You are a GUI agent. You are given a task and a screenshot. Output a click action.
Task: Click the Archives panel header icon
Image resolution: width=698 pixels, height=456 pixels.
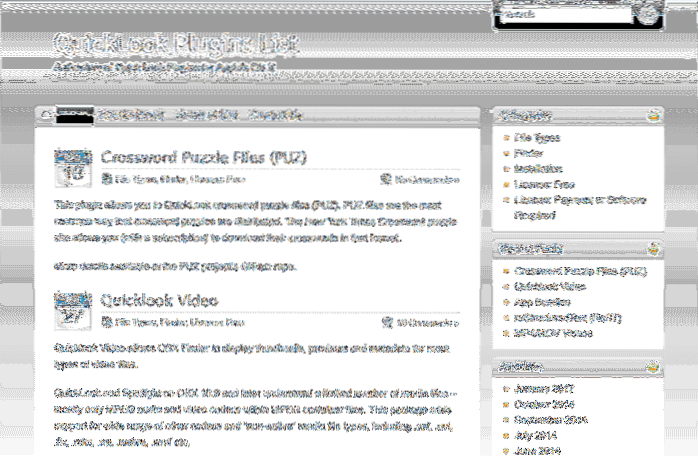pyautogui.click(x=653, y=366)
